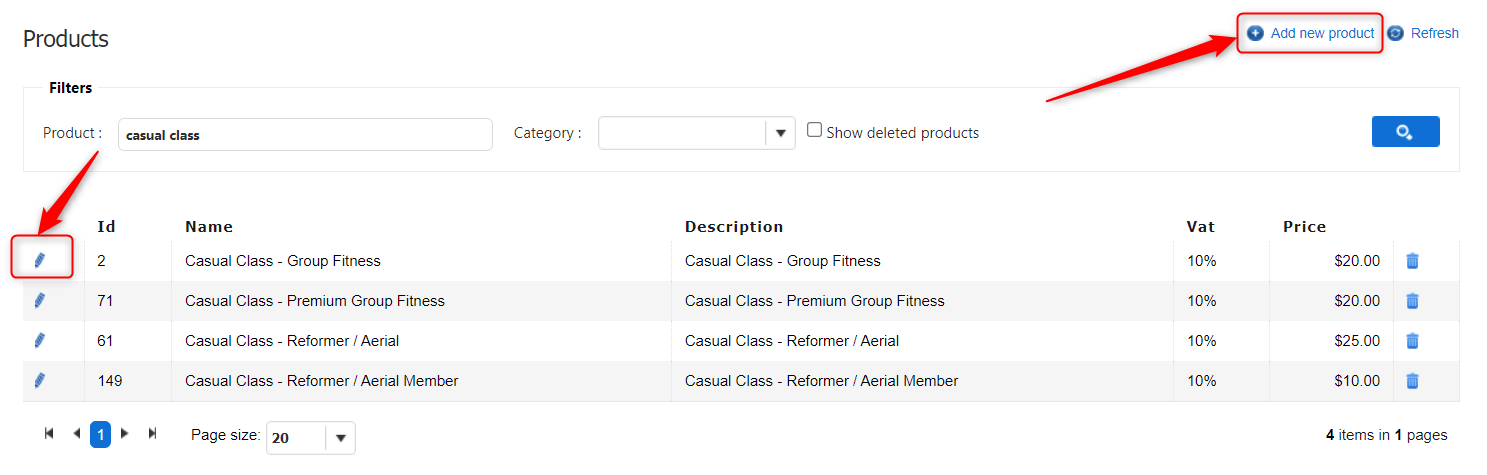Edit the Casual Class - Group Fitness product
Screen dimensions: 1487x475
[40, 260]
